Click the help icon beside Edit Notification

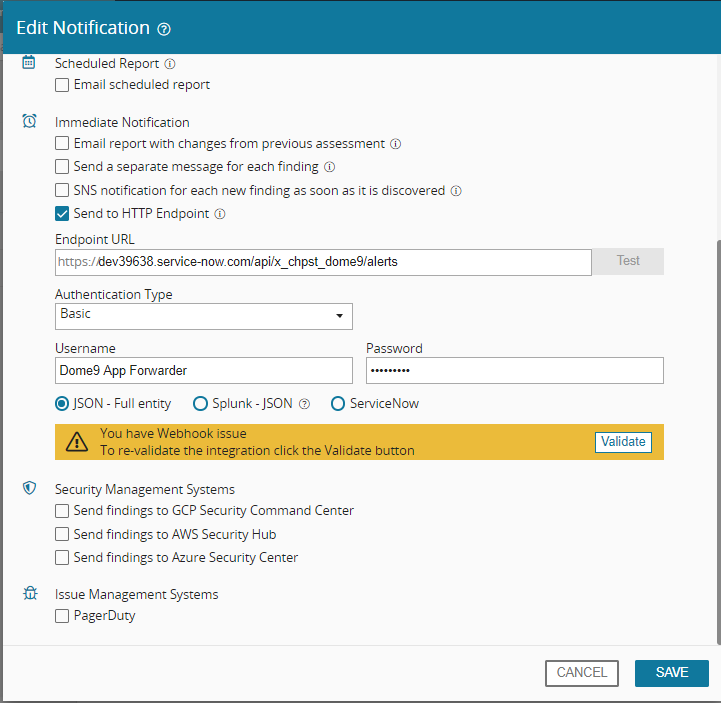pos(164,29)
